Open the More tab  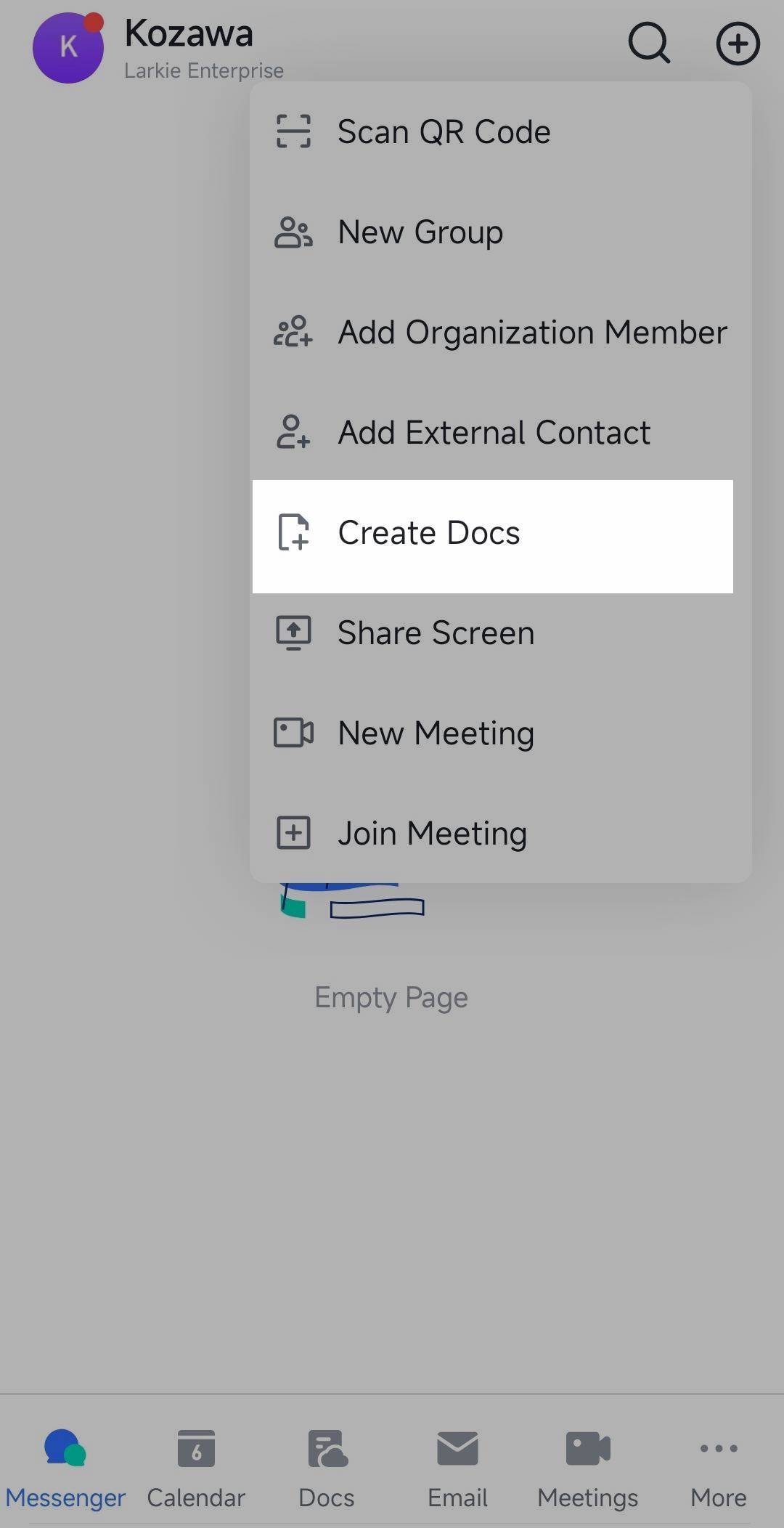[x=719, y=1466]
